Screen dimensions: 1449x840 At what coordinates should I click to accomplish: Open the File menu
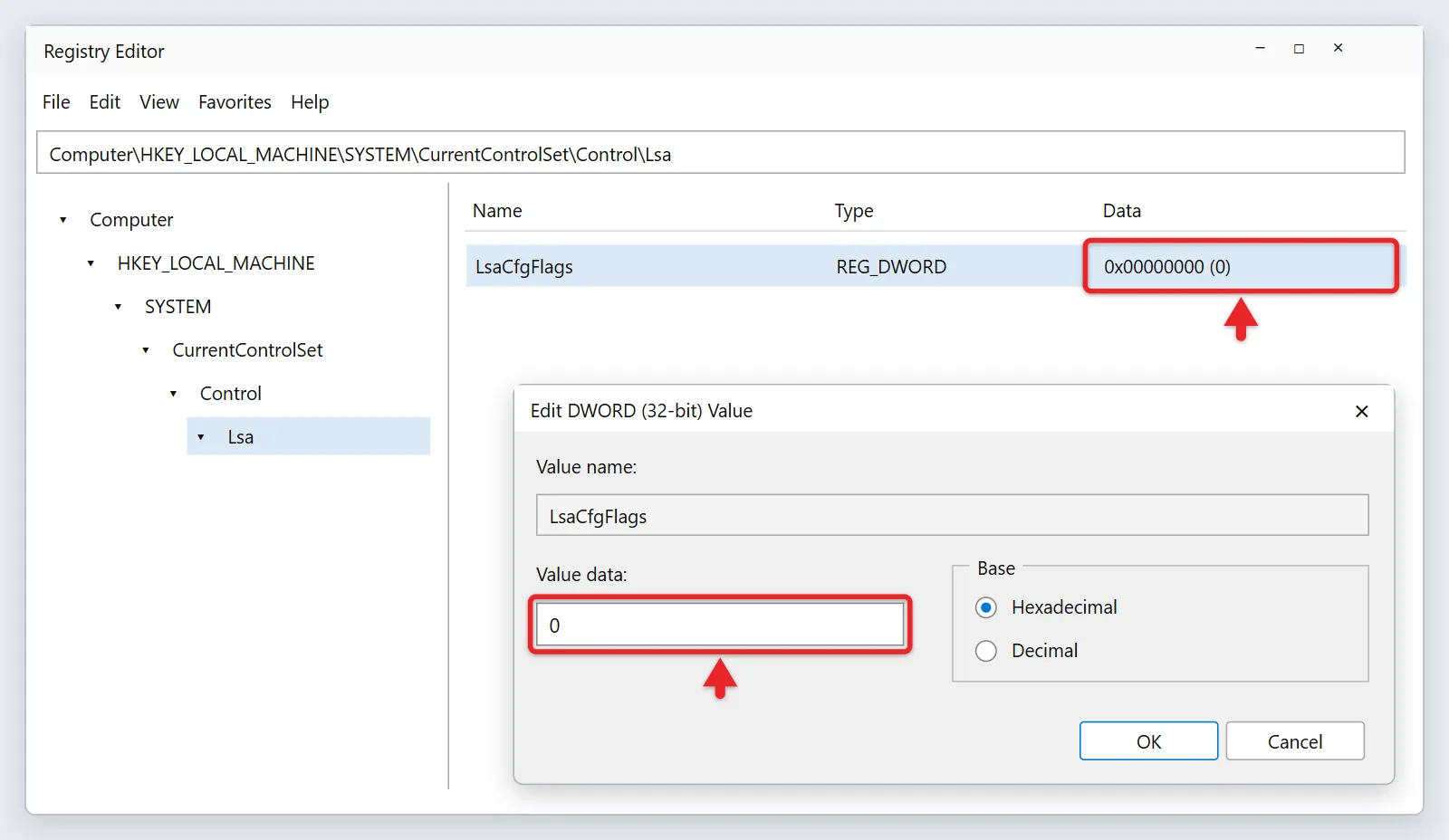click(56, 102)
